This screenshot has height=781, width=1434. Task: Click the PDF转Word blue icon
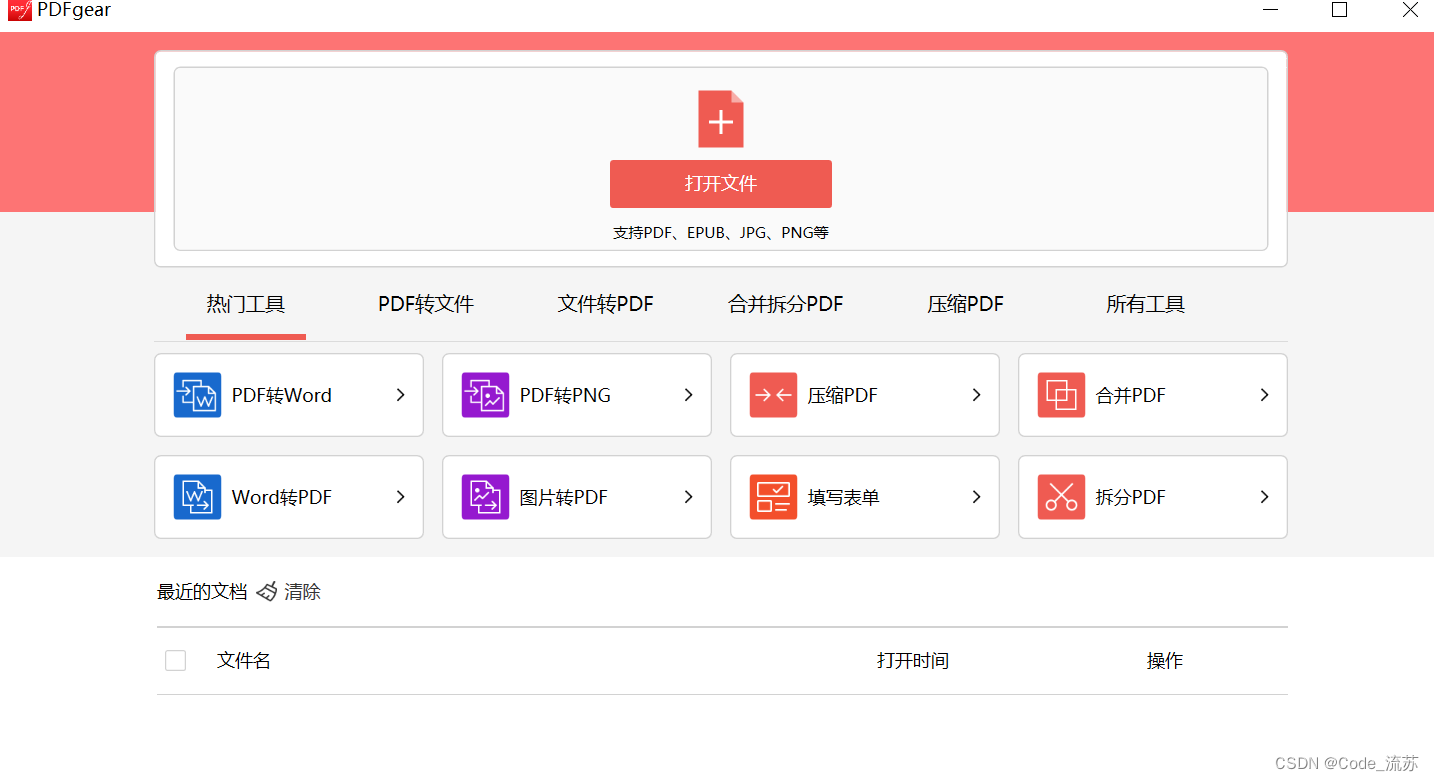click(x=197, y=395)
